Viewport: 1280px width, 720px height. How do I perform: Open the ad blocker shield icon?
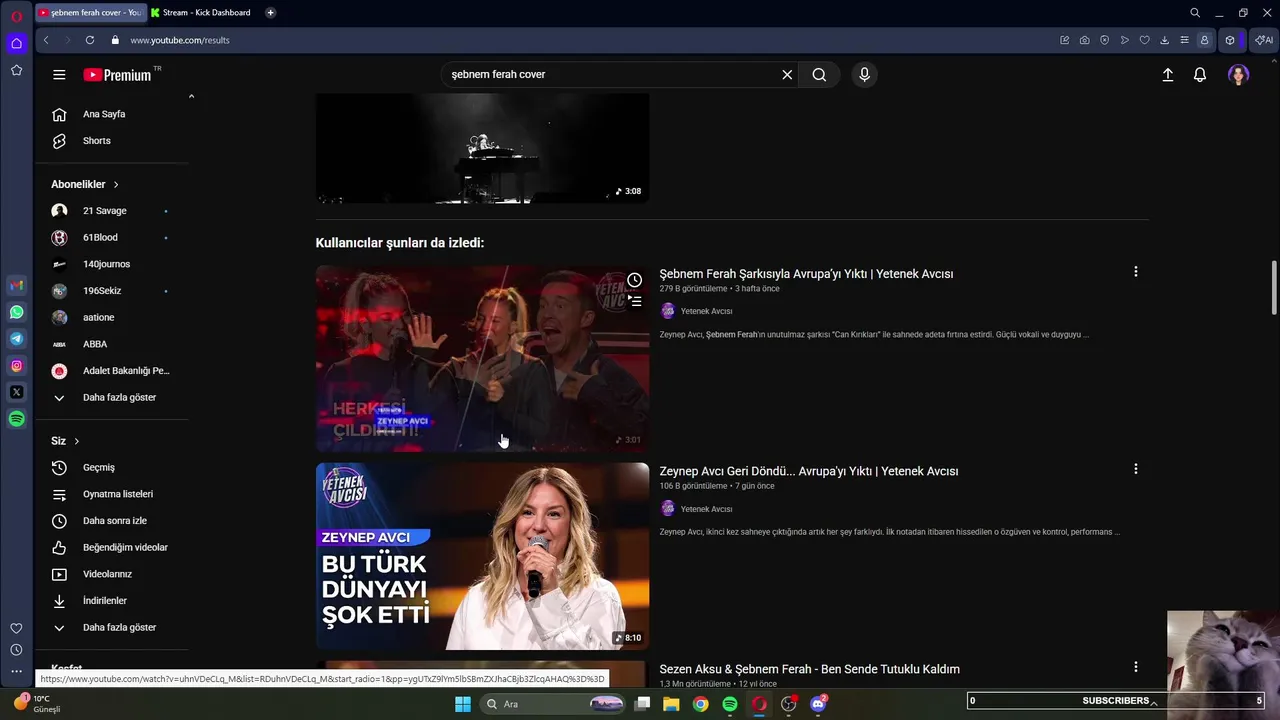(x=1104, y=40)
